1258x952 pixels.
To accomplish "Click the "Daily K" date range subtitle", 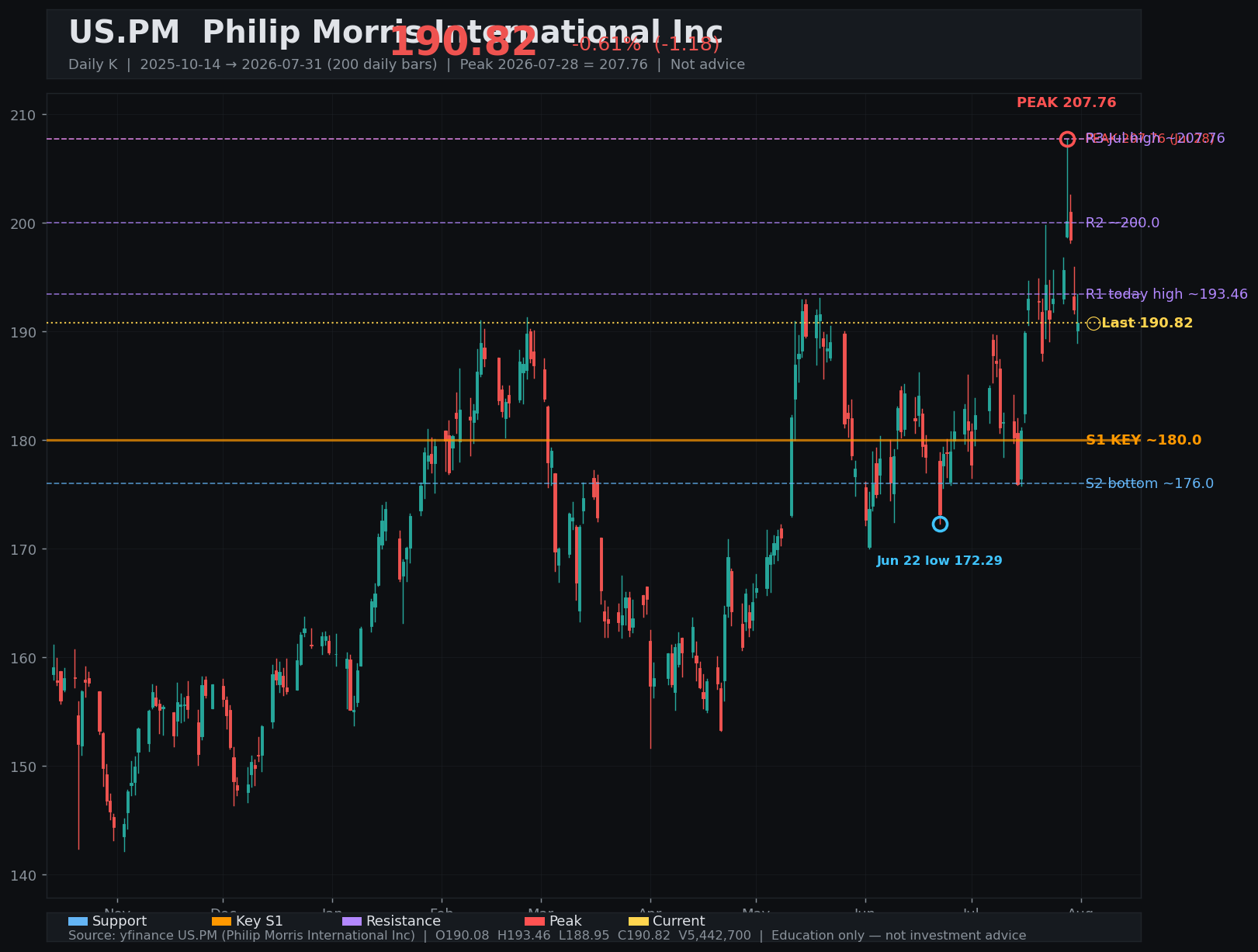I will [407, 64].
